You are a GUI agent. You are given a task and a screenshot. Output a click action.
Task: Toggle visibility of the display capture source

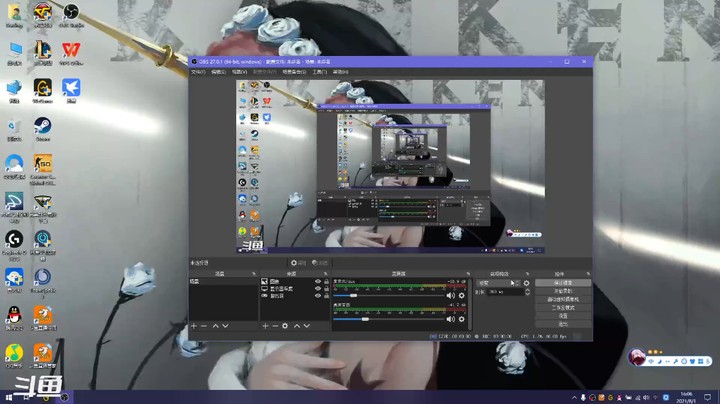317,289
